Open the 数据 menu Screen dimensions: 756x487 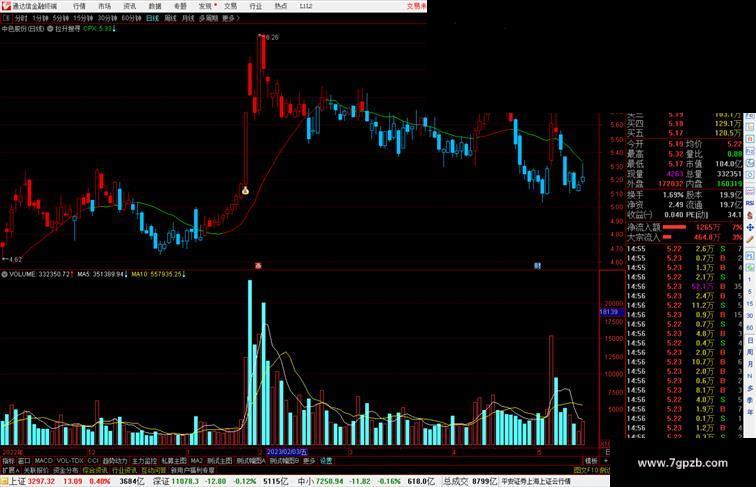(x=155, y=6)
